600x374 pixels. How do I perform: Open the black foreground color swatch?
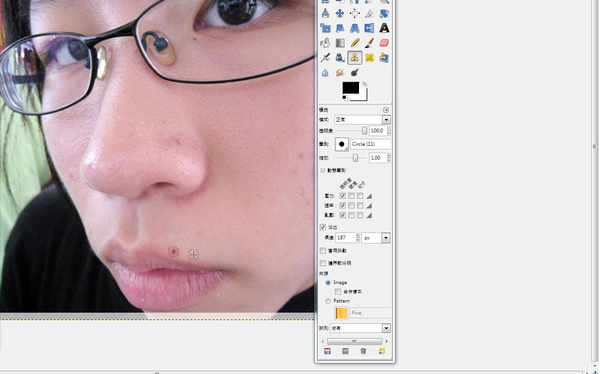coord(351,88)
